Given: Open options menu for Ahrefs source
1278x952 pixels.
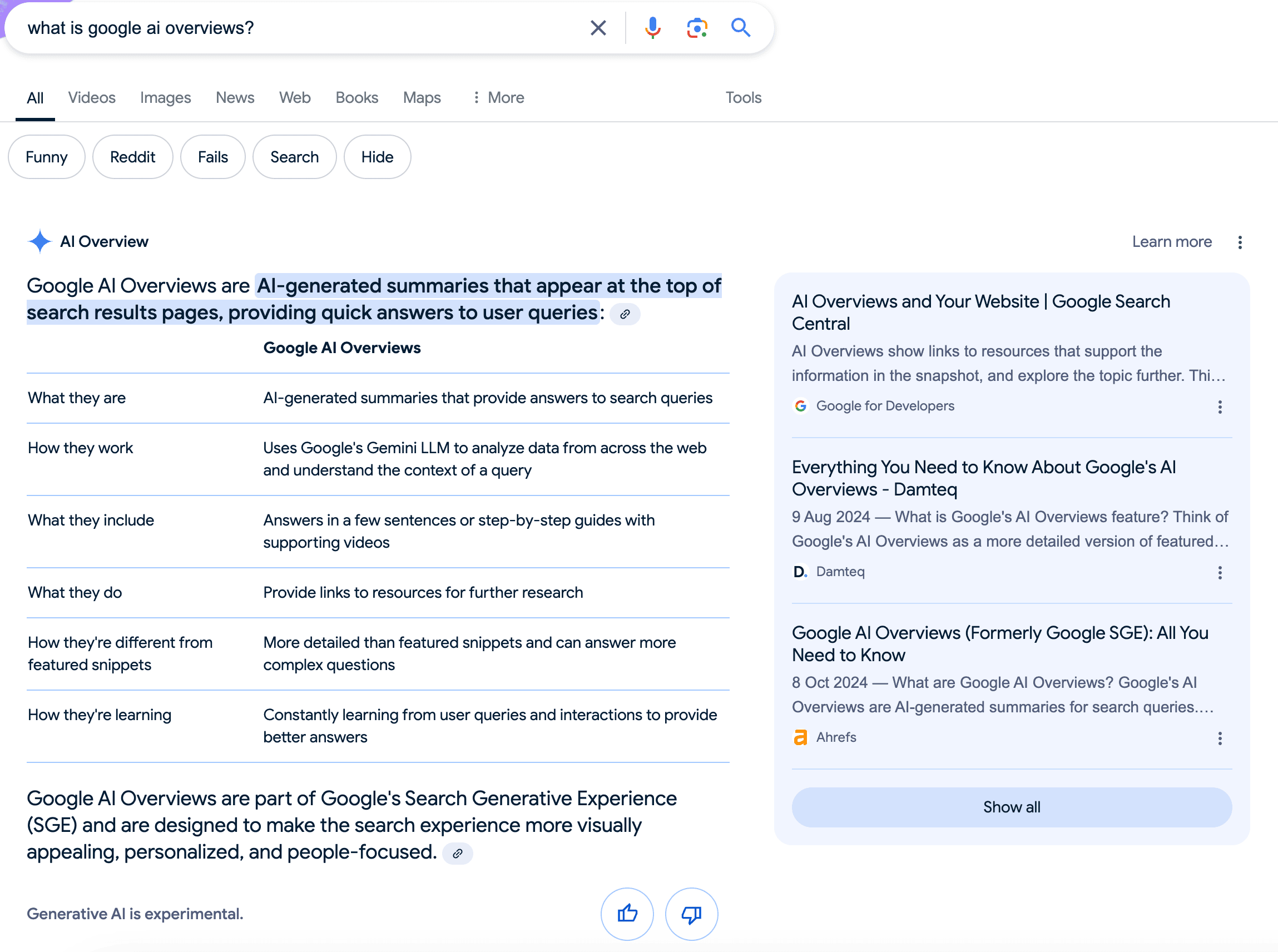Looking at the screenshot, I should coord(1220,738).
